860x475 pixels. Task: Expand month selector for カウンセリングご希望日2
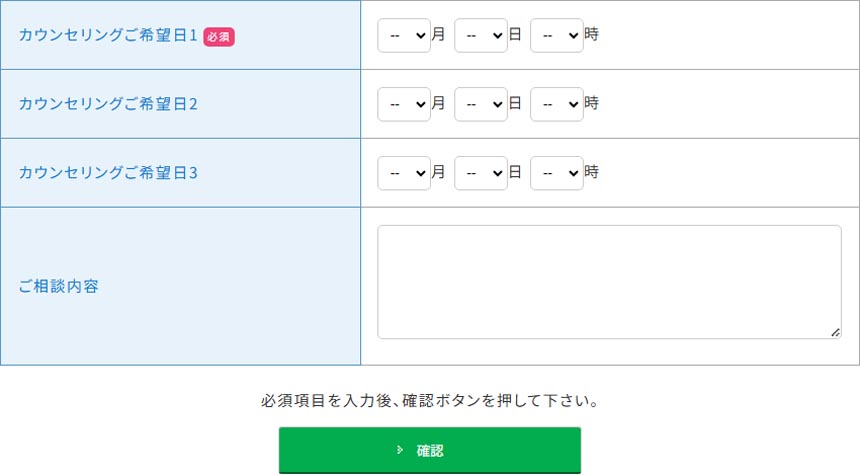click(404, 104)
